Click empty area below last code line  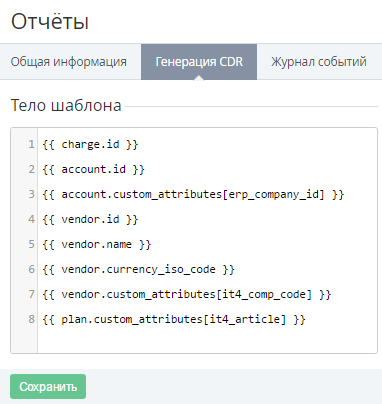(x=207, y=340)
